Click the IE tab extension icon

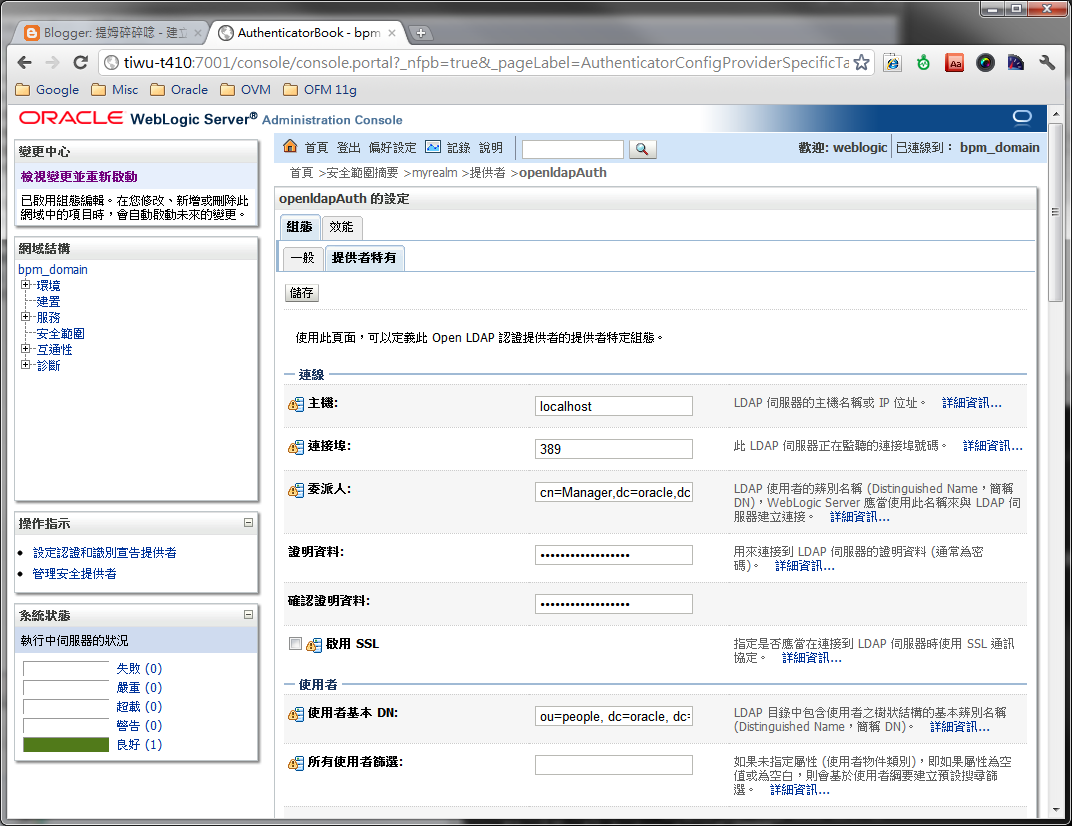coord(892,63)
